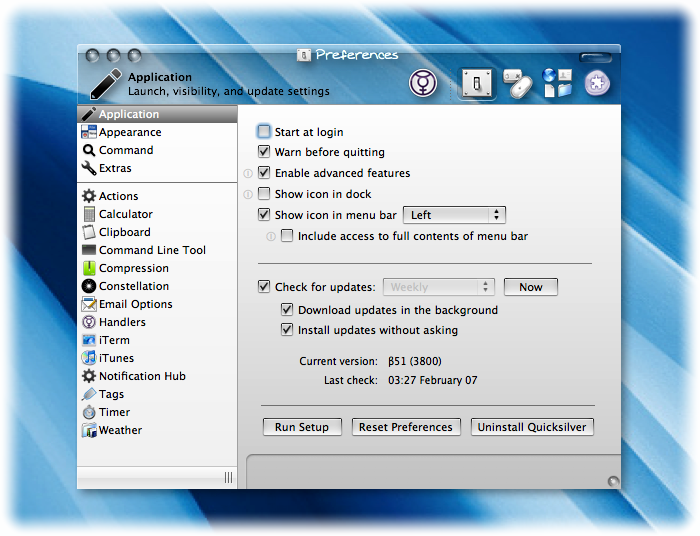Open the Plug-ins puzzle piece icon
Screen dimensions: 700x536
pyautogui.click(x=597, y=83)
